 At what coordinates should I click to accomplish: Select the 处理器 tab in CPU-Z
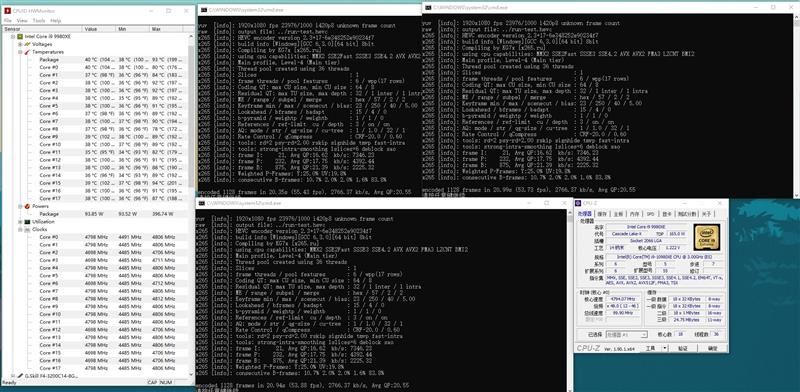tap(585, 214)
